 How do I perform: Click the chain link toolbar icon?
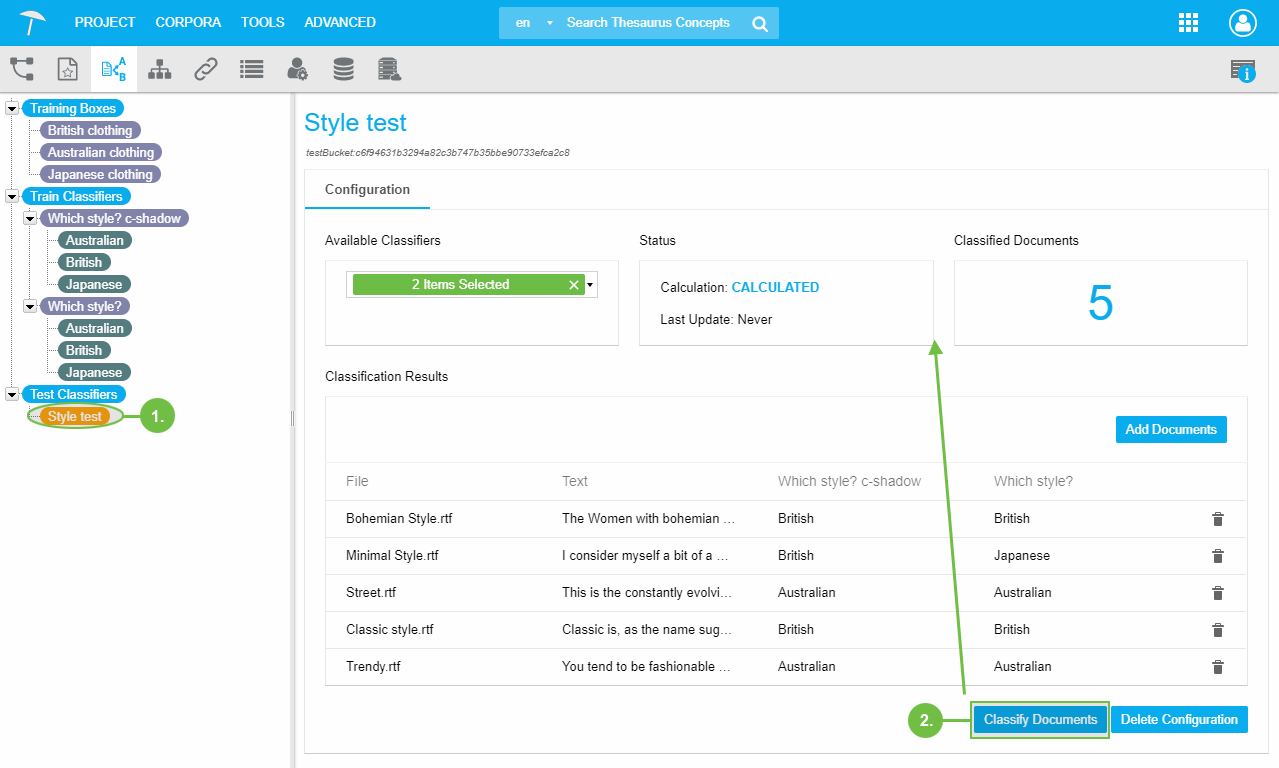click(x=206, y=69)
